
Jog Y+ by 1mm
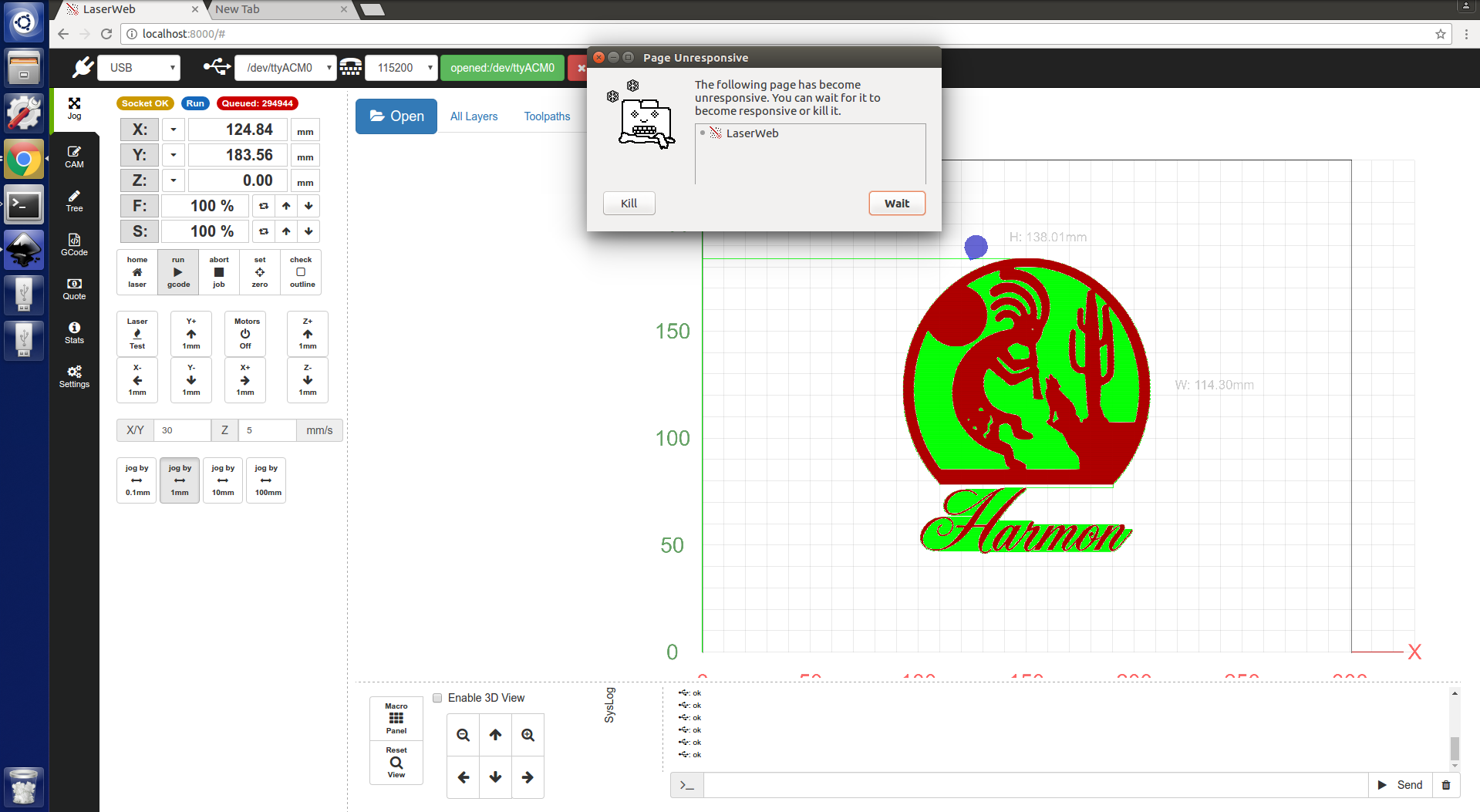pos(191,334)
